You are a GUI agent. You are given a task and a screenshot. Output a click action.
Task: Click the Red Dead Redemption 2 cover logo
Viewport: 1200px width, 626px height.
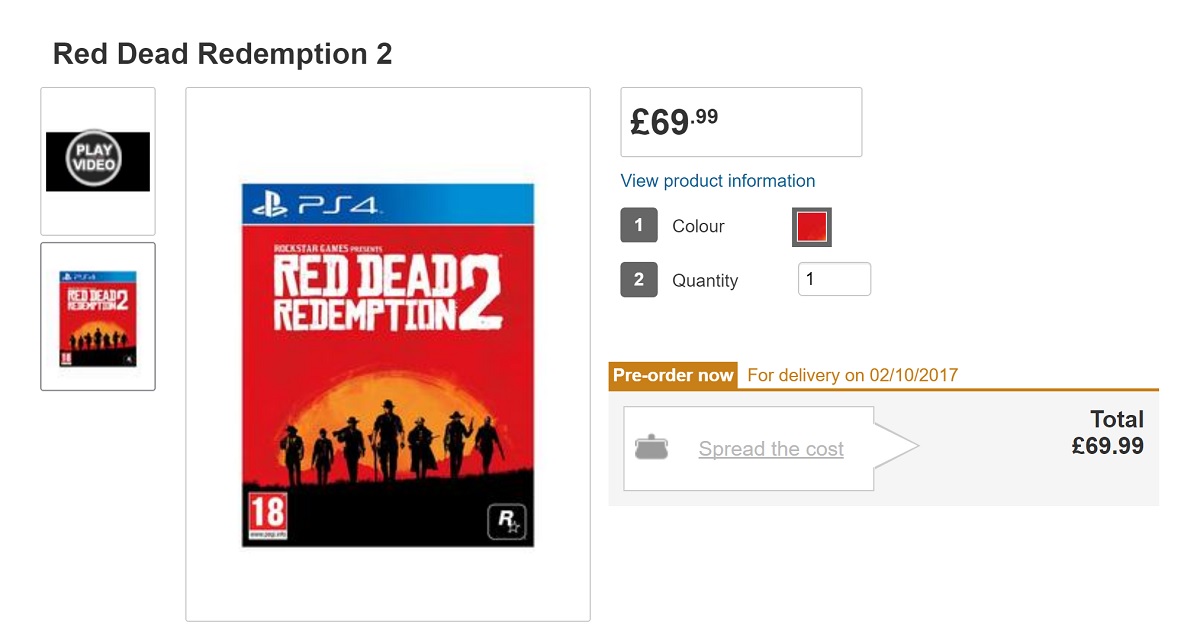(x=387, y=292)
